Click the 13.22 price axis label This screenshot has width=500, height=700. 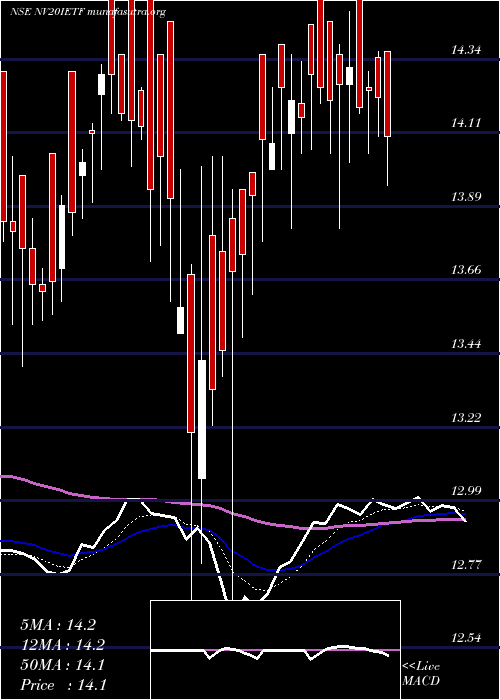click(x=466, y=417)
